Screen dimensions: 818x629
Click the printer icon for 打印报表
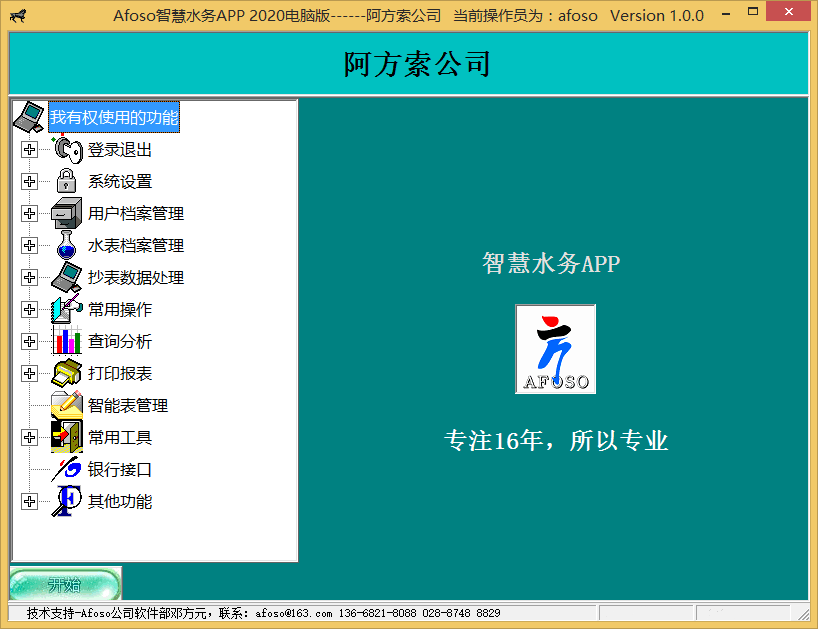pos(67,373)
